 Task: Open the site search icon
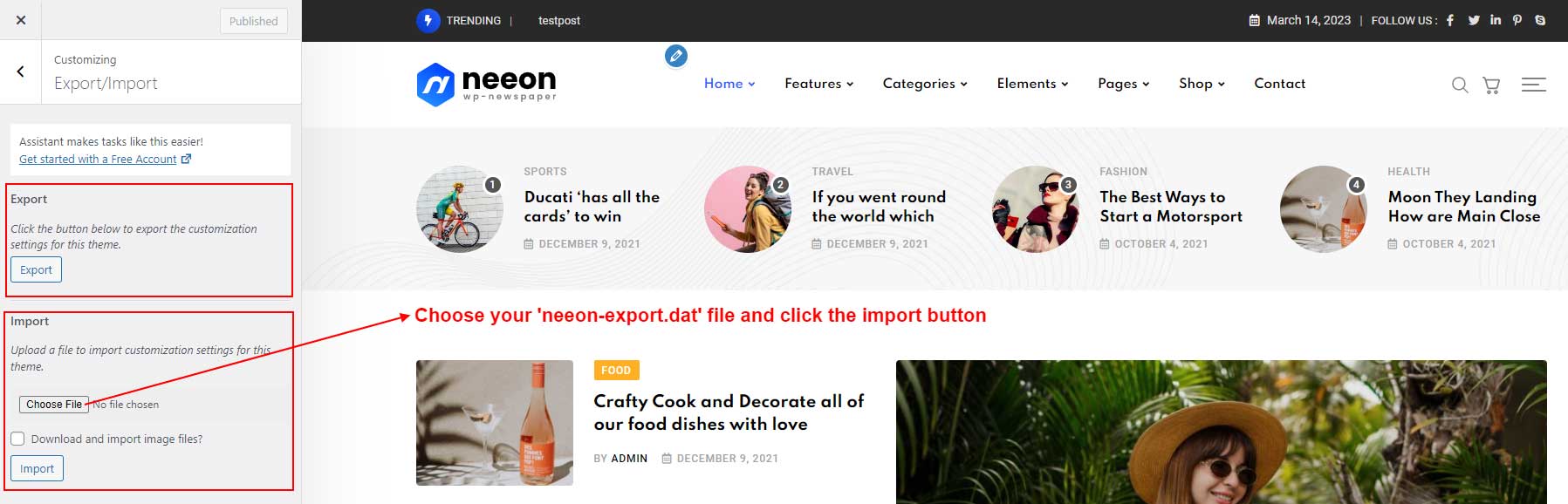[1460, 85]
